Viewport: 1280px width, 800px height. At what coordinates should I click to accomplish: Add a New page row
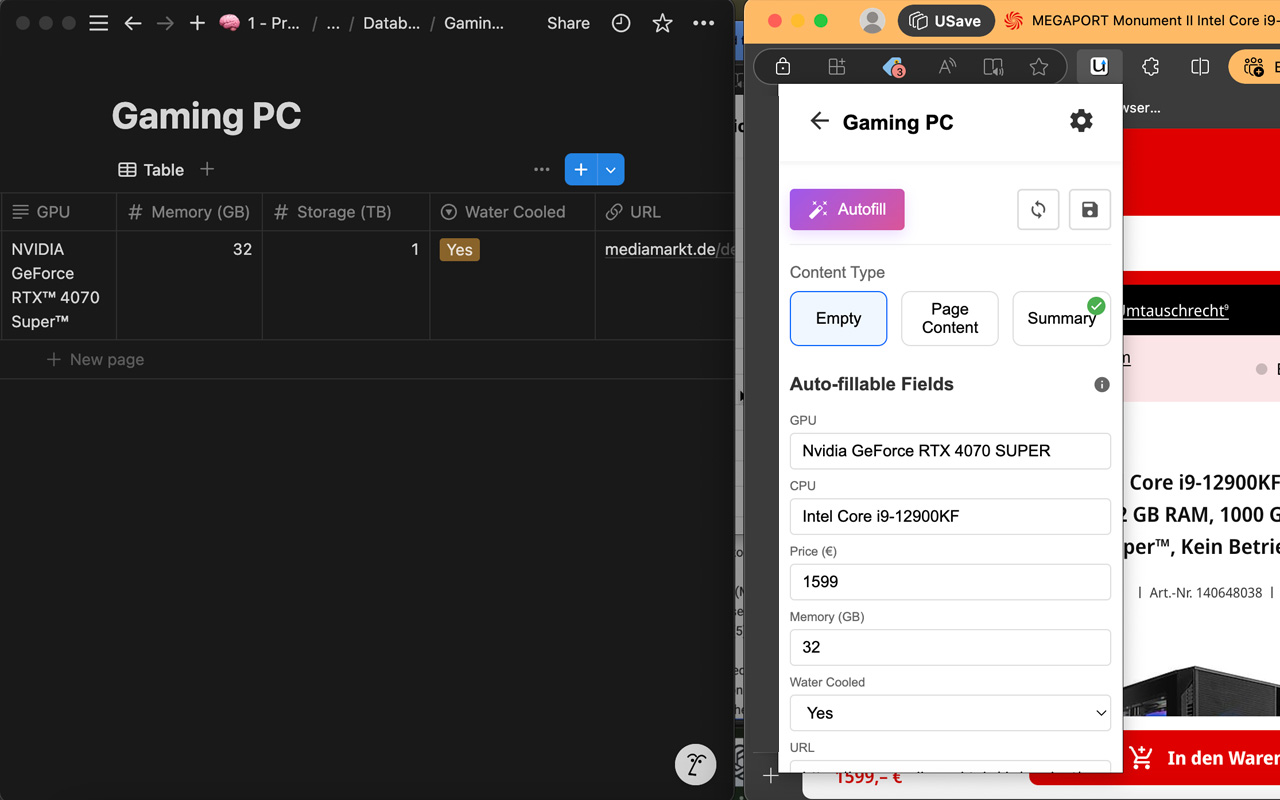point(95,359)
